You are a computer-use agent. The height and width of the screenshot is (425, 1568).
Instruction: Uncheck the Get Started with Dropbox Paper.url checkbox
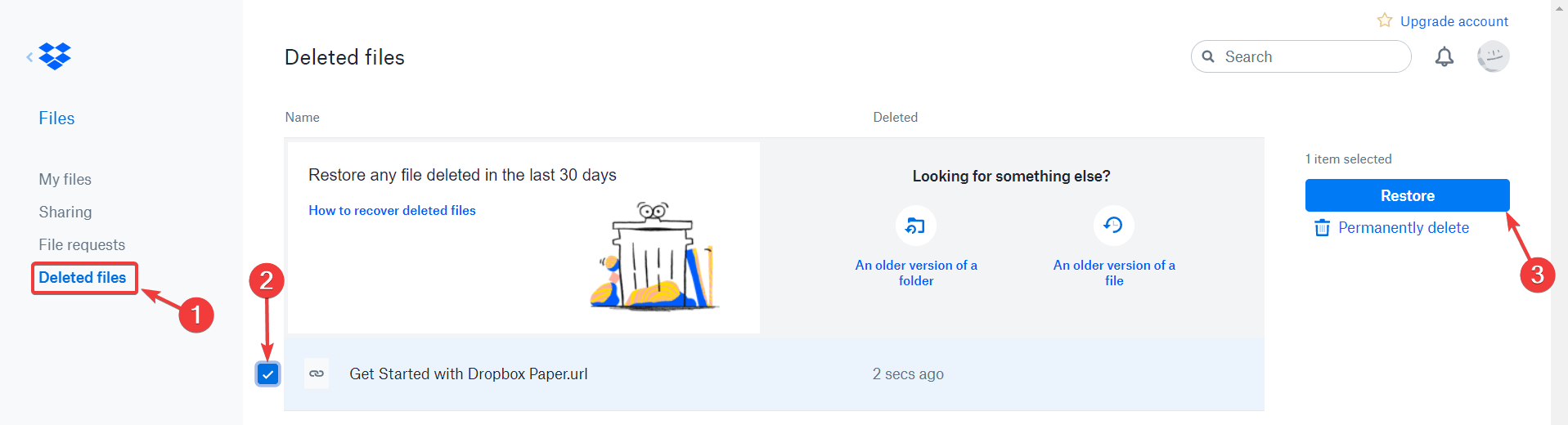(x=267, y=374)
